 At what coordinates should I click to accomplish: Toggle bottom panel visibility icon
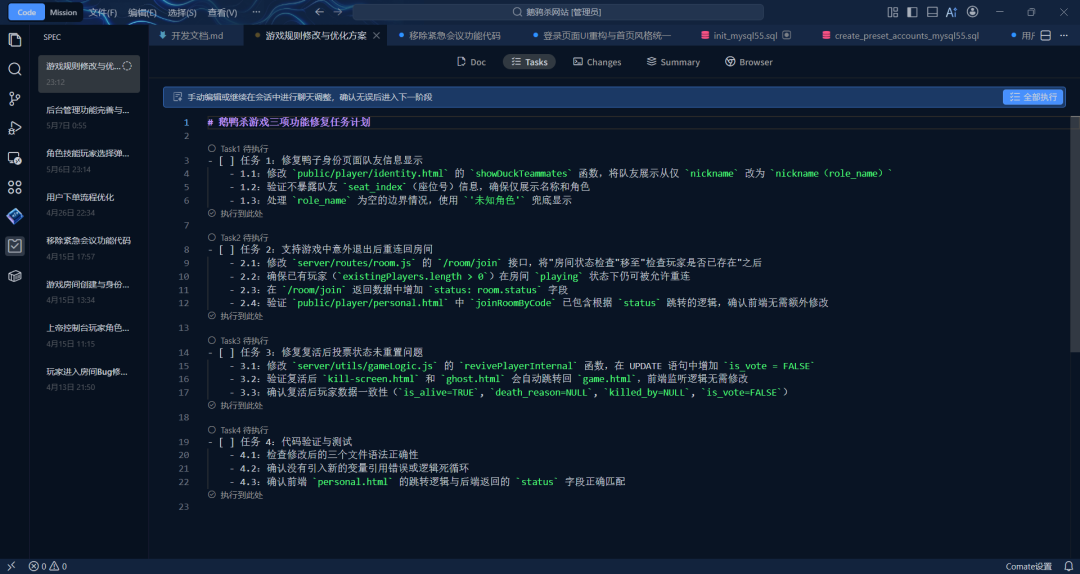(x=932, y=12)
